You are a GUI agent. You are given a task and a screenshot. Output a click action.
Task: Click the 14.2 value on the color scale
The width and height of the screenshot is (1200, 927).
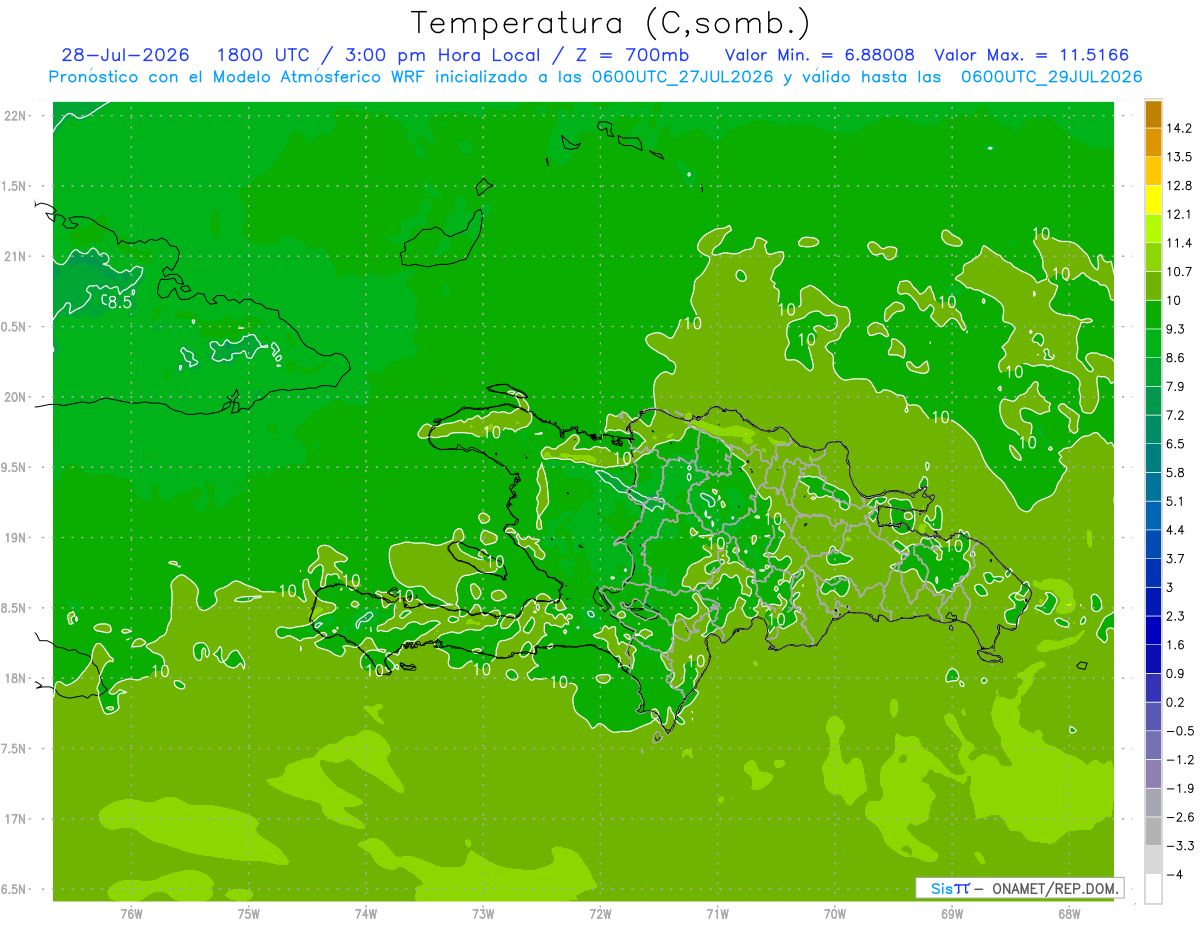[1180, 128]
